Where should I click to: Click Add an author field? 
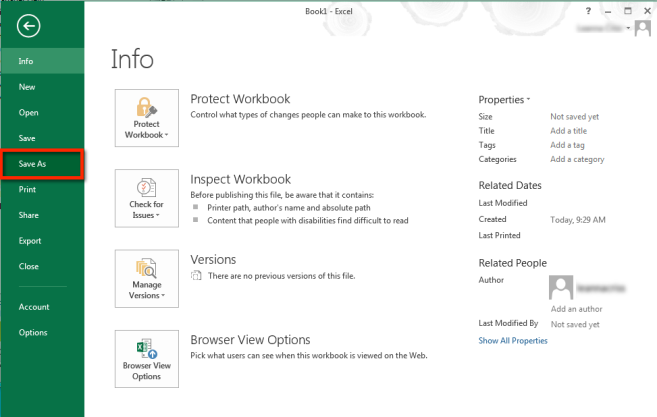click(577, 309)
